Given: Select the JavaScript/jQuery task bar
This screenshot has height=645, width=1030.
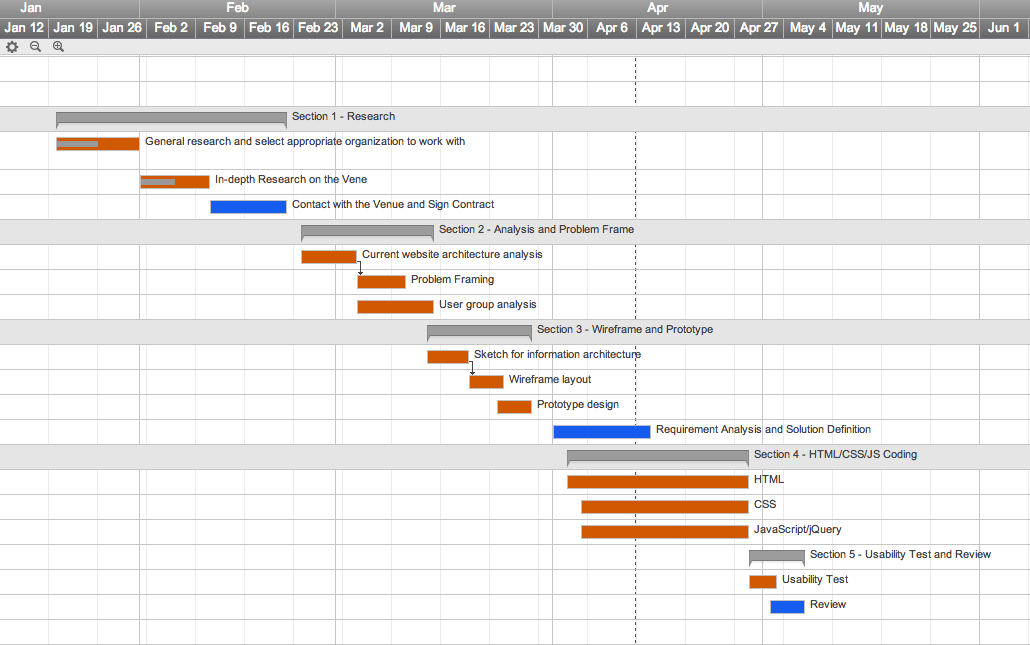Looking at the screenshot, I should [x=664, y=532].
